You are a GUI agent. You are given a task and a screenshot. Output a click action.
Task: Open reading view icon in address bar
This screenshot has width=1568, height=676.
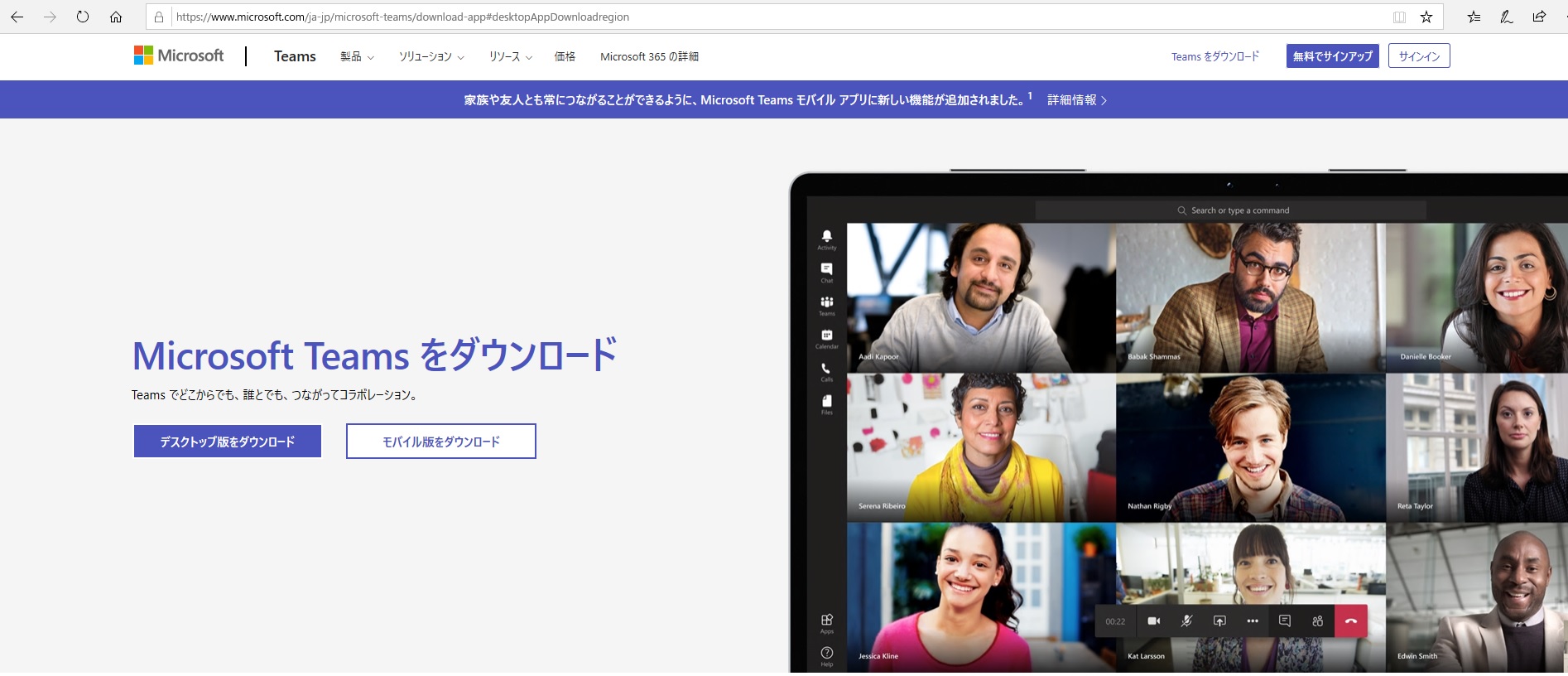click(x=1399, y=17)
